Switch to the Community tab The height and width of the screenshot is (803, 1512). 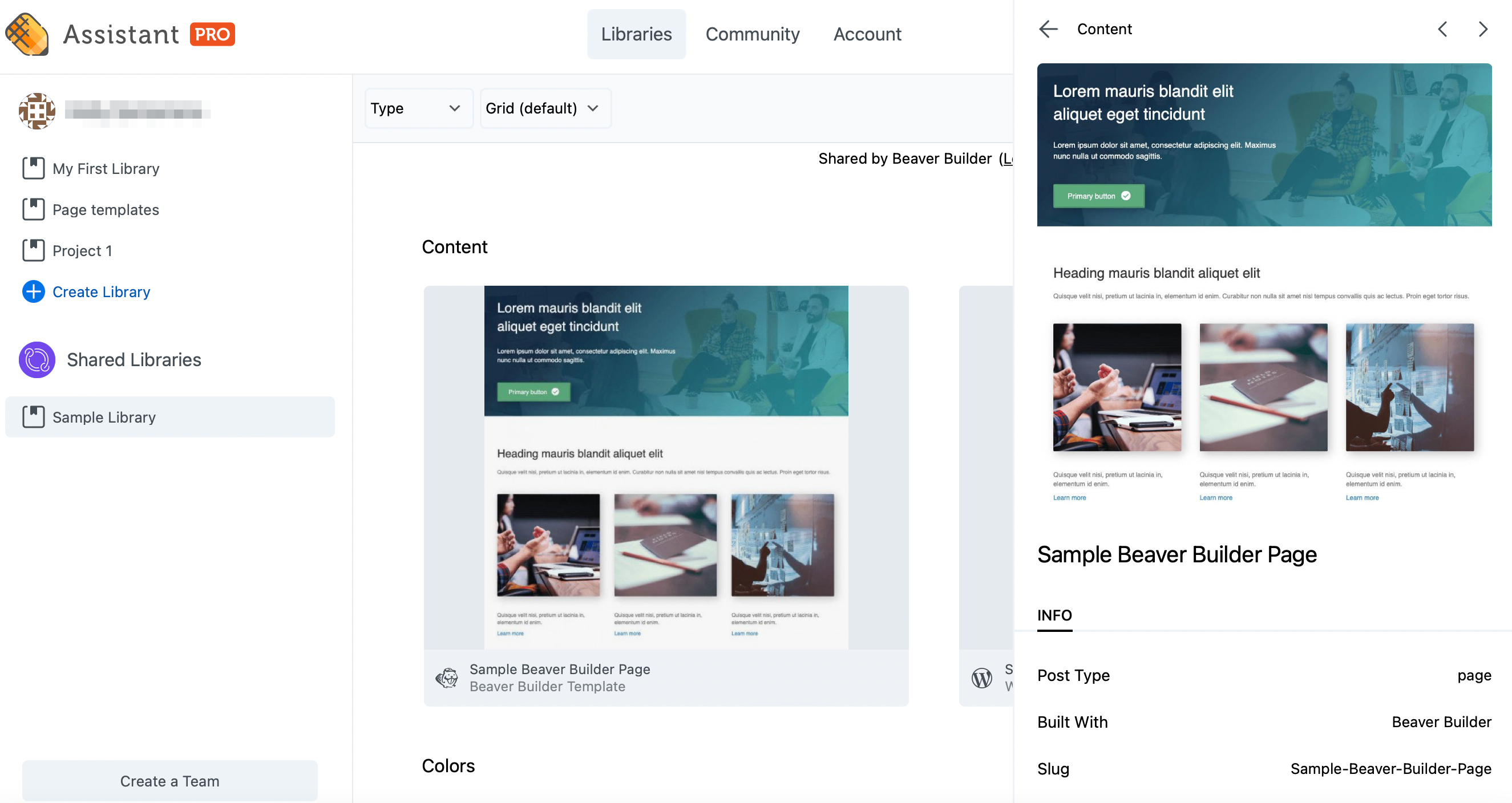pos(752,34)
